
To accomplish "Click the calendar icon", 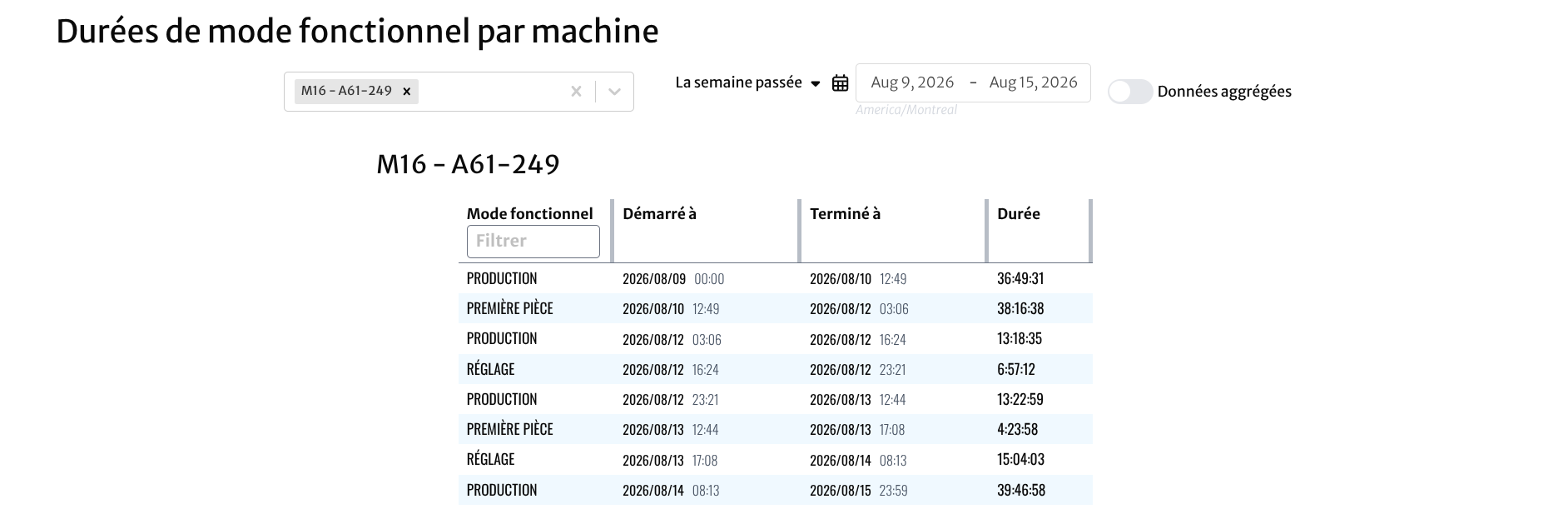I will 841,83.
